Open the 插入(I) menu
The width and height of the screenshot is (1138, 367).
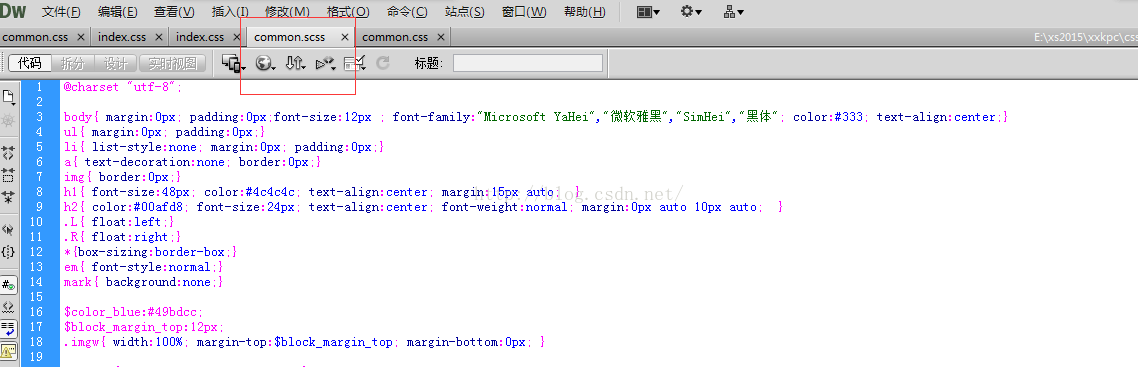(x=230, y=12)
